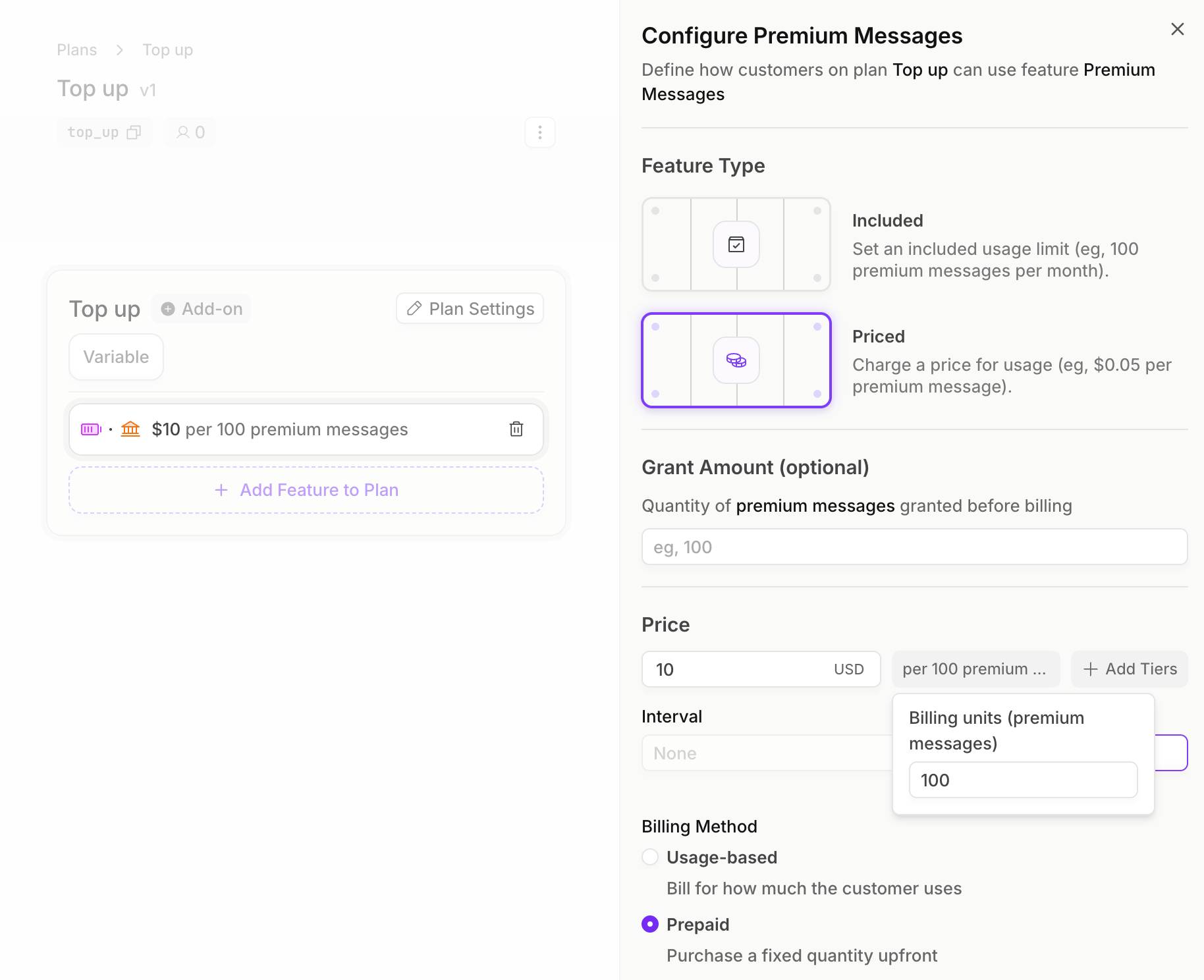Click the bank icon in feature row
The height and width of the screenshot is (980, 1204).
click(x=130, y=429)
